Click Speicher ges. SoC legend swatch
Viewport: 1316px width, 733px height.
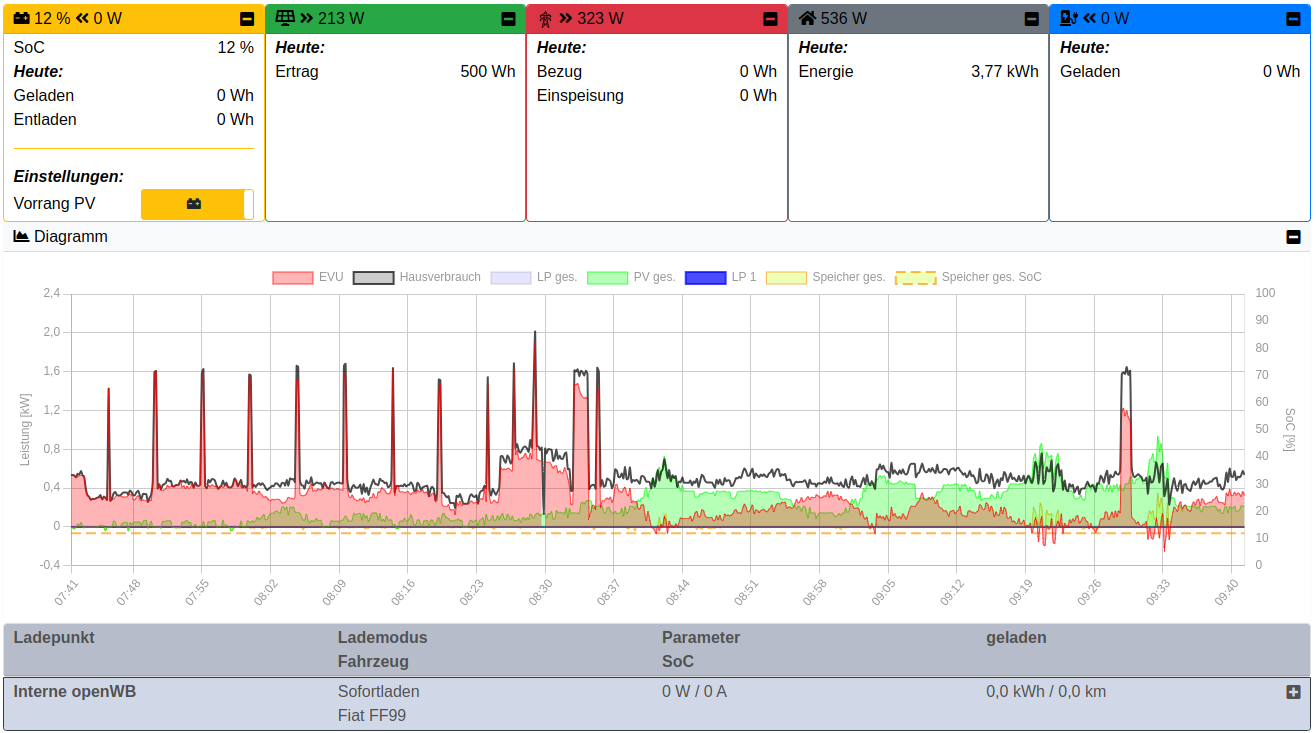(914, 277)
